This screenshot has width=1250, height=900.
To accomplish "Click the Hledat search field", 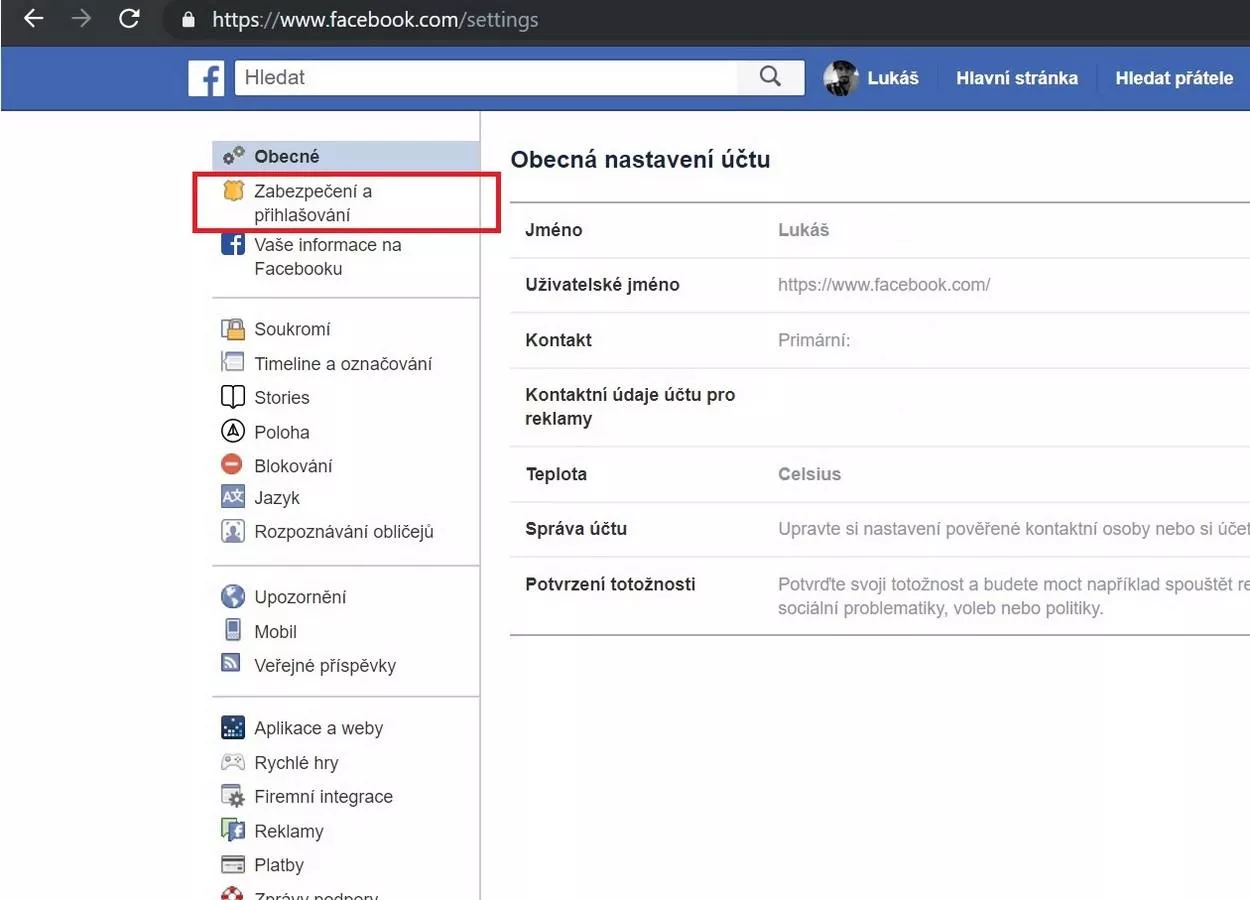I will click(x=486, y=77).
